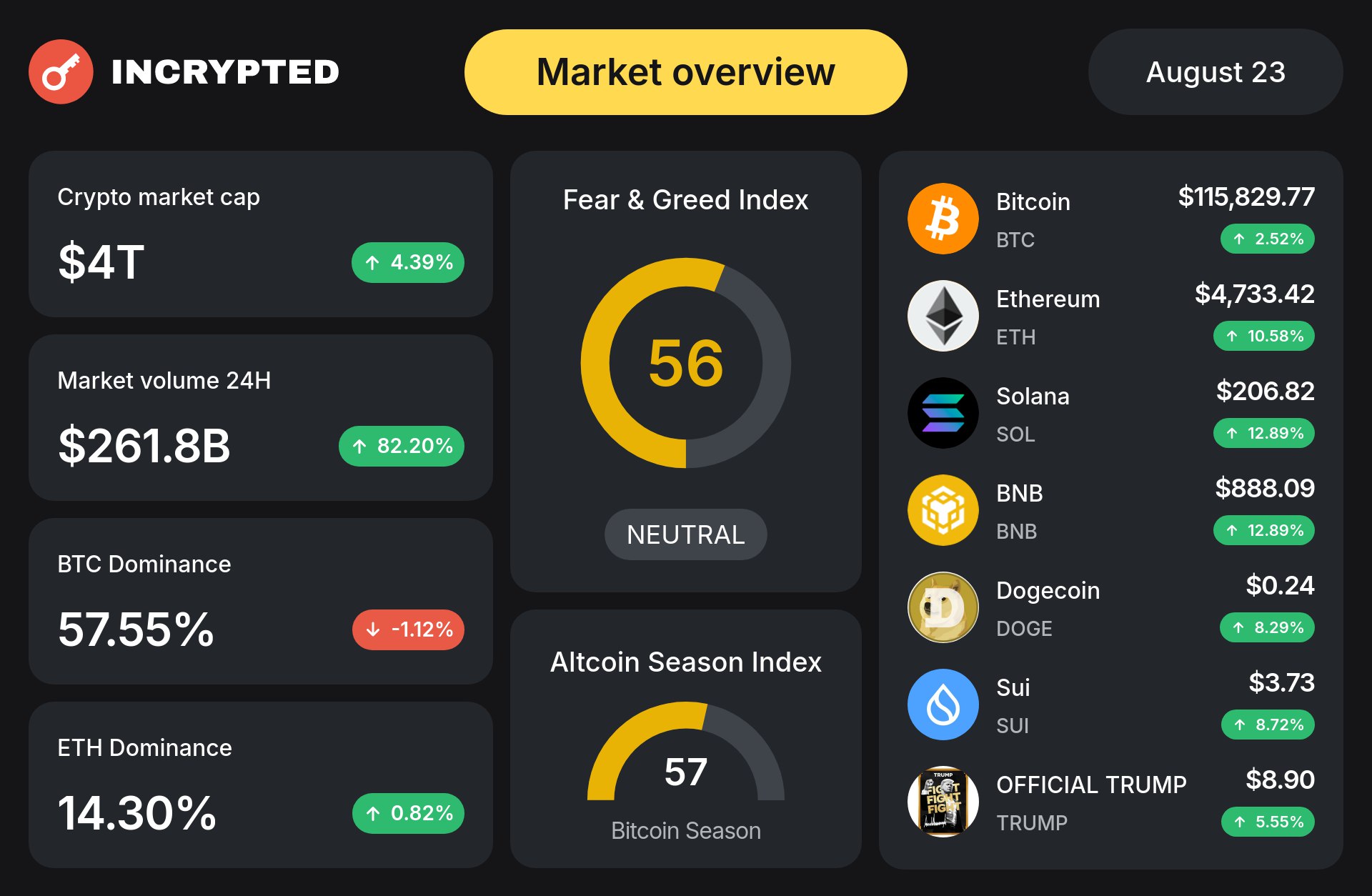This screenshot has height=896, width=1372.
Task: Select the Sui droplet icon
Action: 943,705
